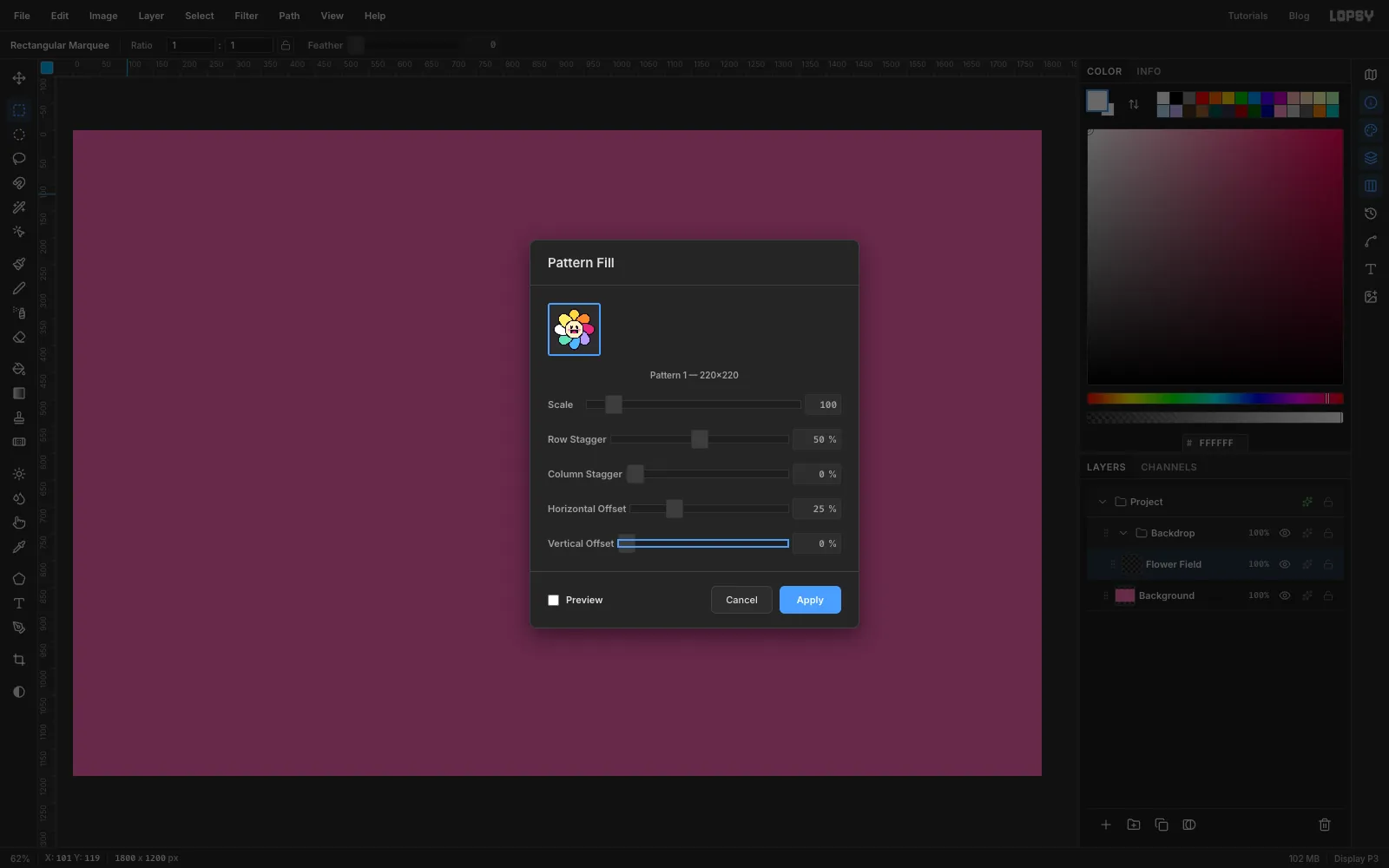Hide the Flower Field layer
1389x868 pixels.
1285,564
